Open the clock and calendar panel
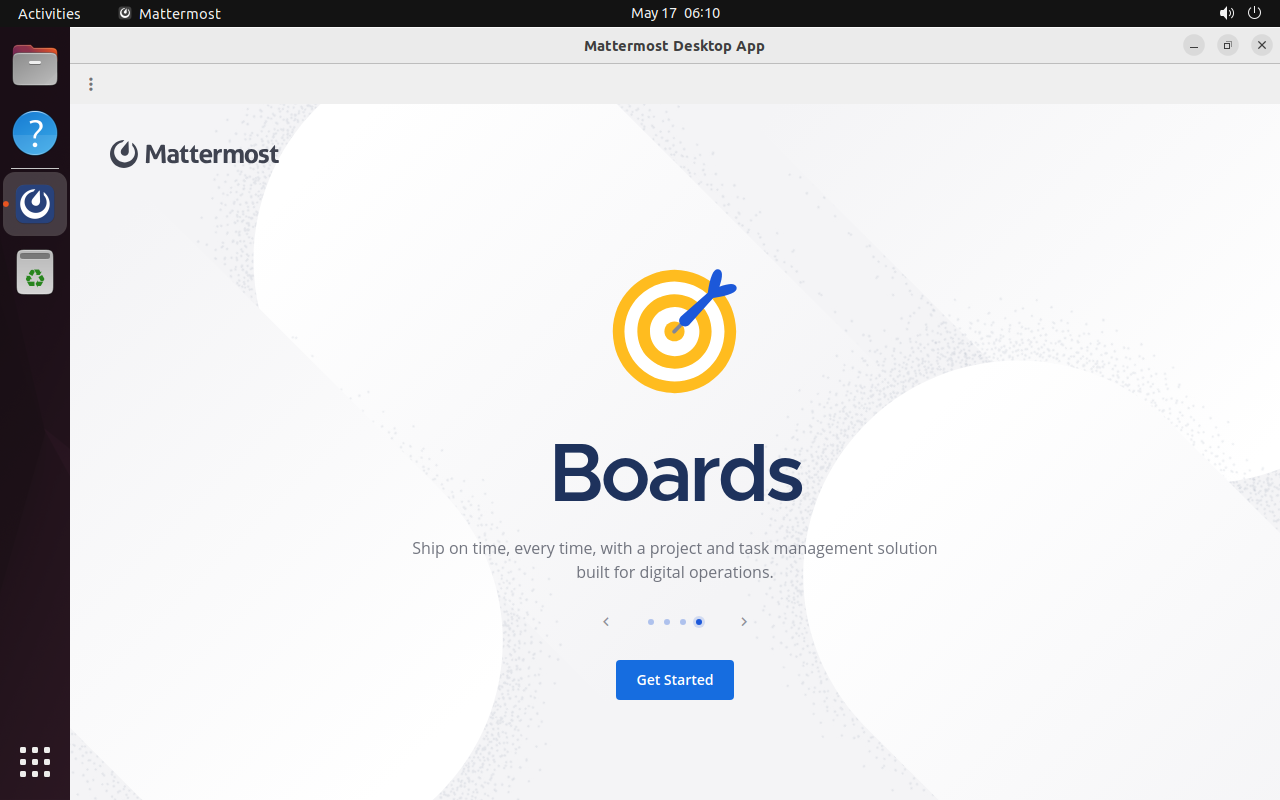1280x800 pixels. click(675, 13)
